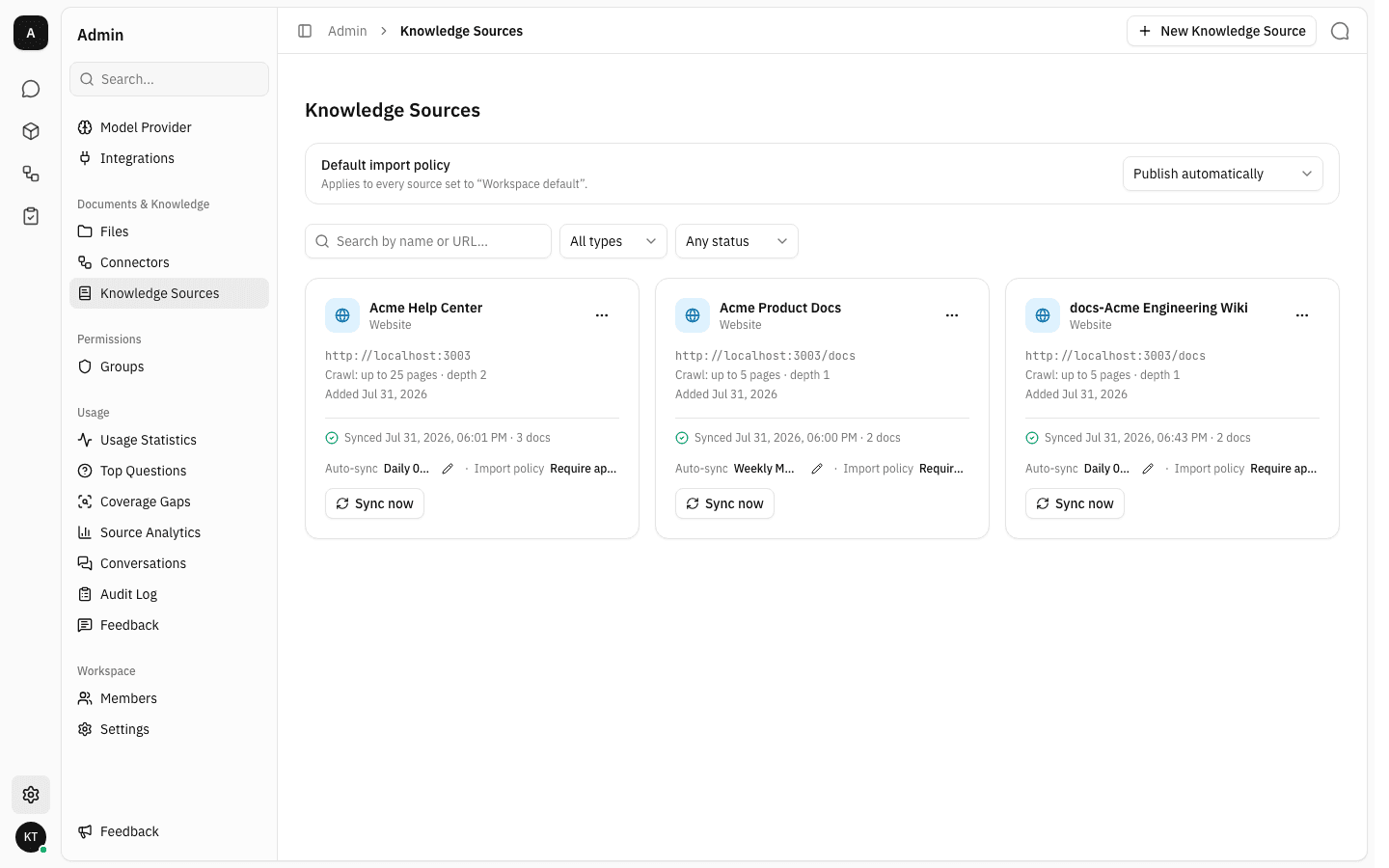Click Feedback megaphone link at sidebar bottom

click(x=169, y=831)
